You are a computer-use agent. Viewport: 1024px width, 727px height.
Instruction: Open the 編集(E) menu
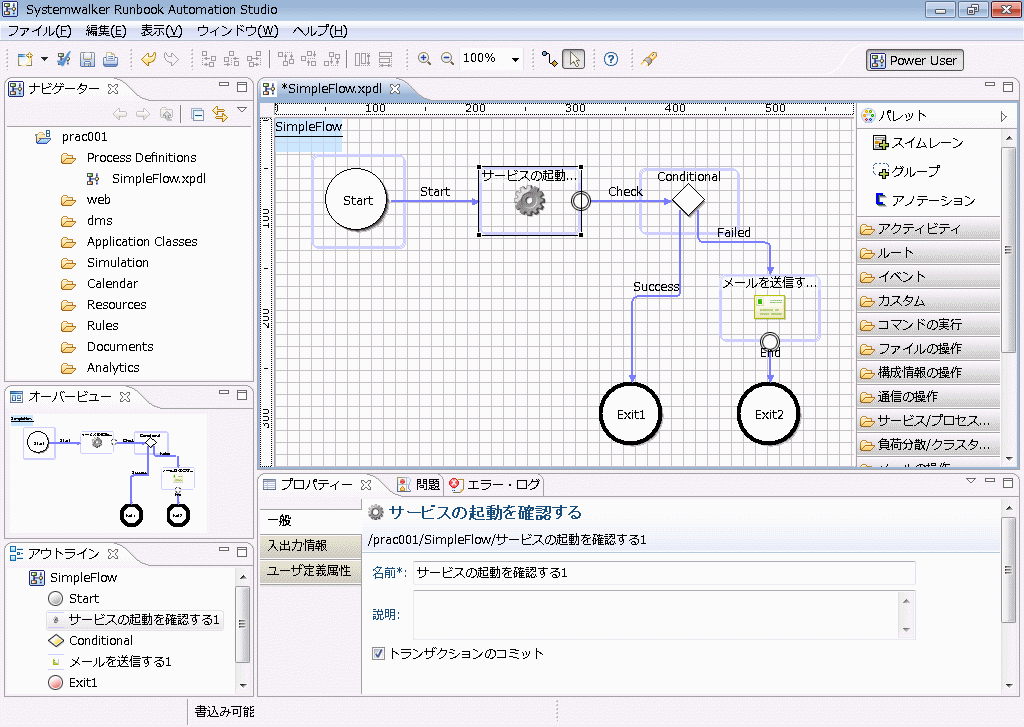click(x=106, y=31)
